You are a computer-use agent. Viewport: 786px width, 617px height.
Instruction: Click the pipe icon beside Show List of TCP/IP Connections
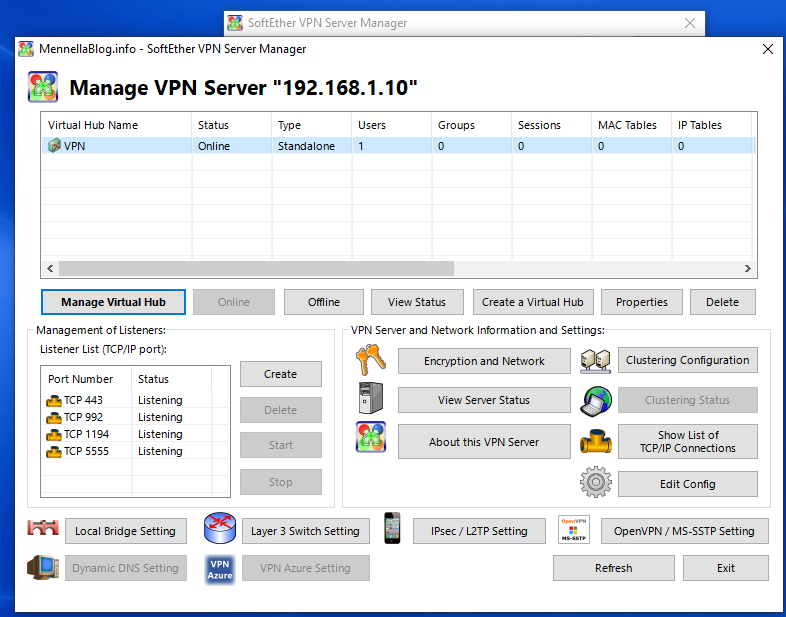tap(596, 441)
